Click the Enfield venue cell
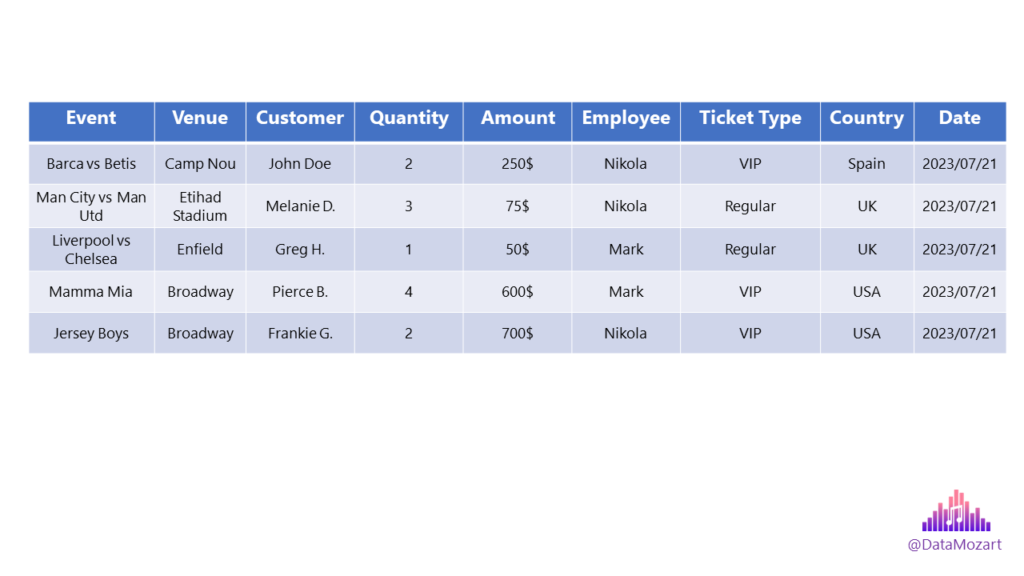This screenshot has height=576, width=1024. (200, 249)
